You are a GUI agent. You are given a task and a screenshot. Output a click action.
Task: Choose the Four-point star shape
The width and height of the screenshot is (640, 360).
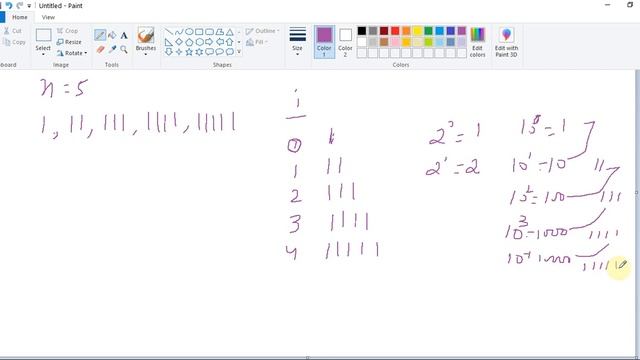click(x=179, y=52)
